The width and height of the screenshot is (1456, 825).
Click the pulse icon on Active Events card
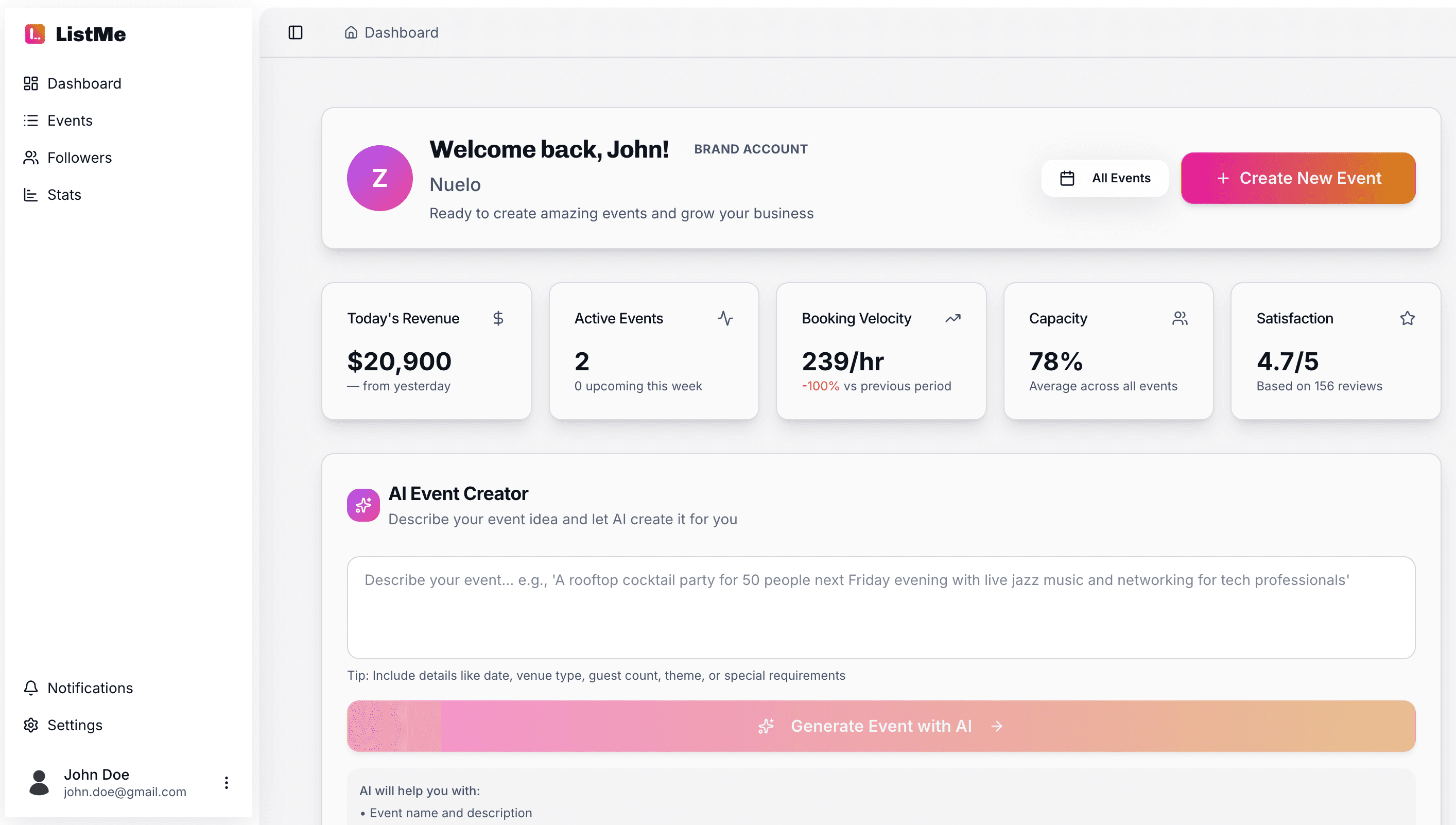725,318
